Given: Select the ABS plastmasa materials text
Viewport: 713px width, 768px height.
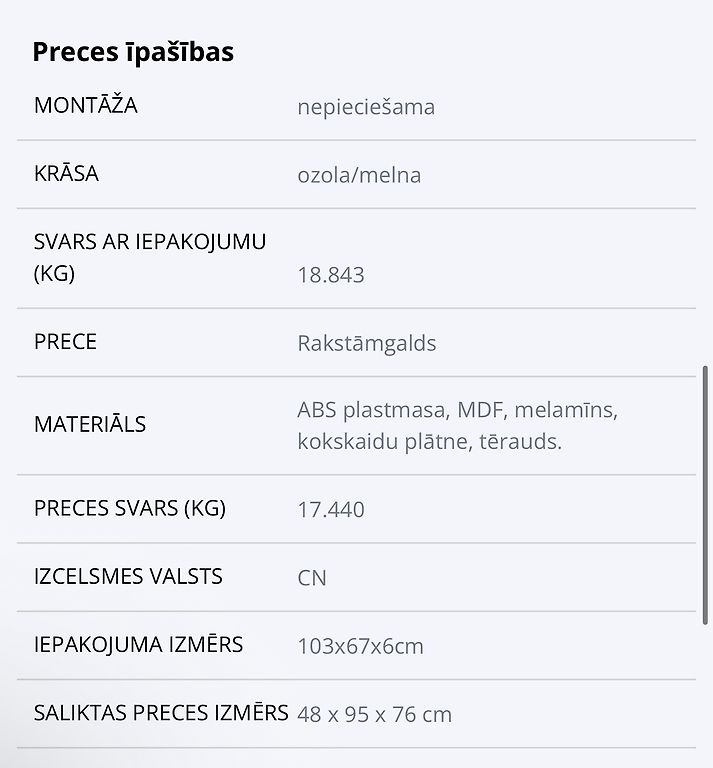Looking at the screenshot, I should tap(457, 426).
